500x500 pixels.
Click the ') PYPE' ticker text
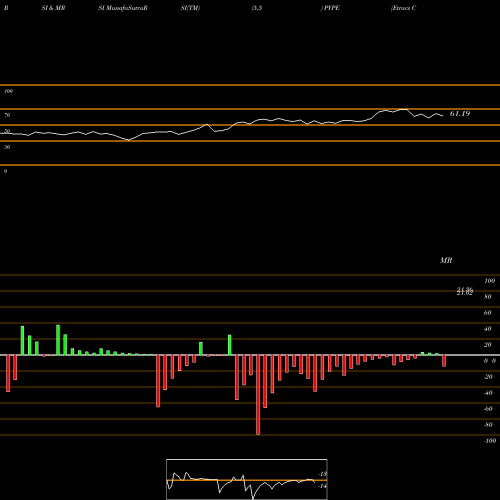point(330,8)
